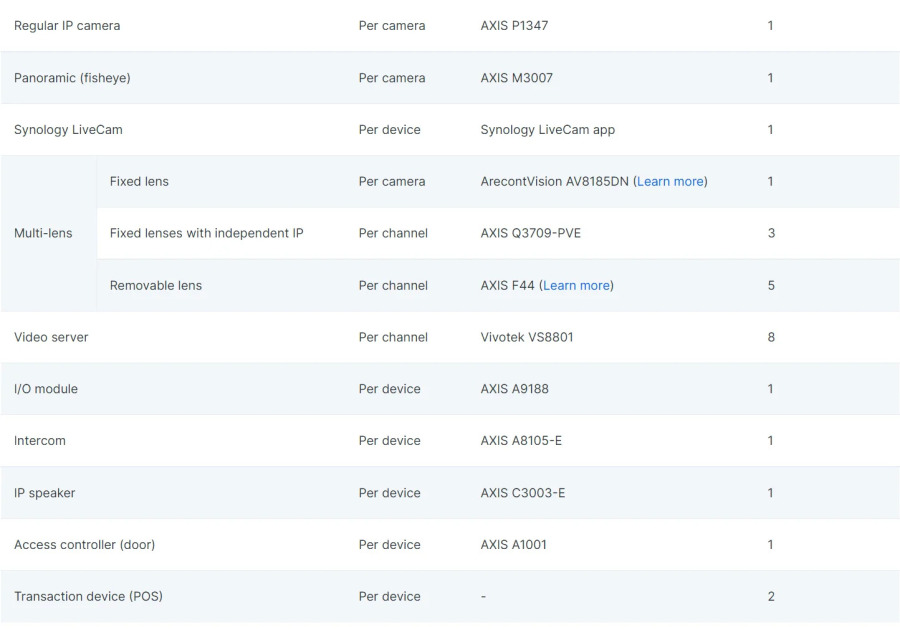Select the 'Intercom' cell
900x630 pixels.
pos(40,441)
